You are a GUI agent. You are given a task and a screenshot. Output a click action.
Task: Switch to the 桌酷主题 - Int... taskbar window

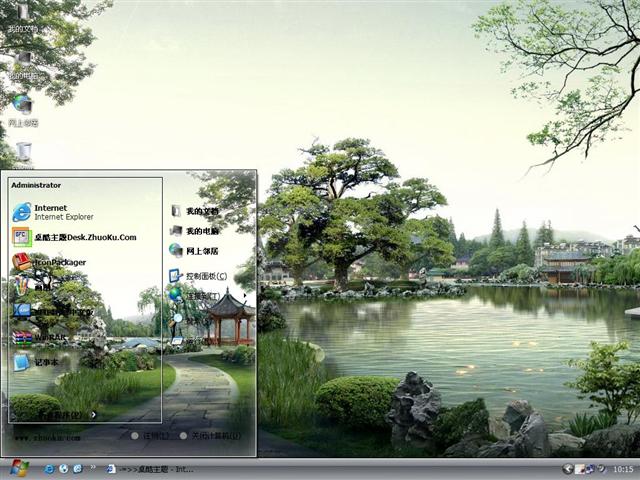coord(149,469)
